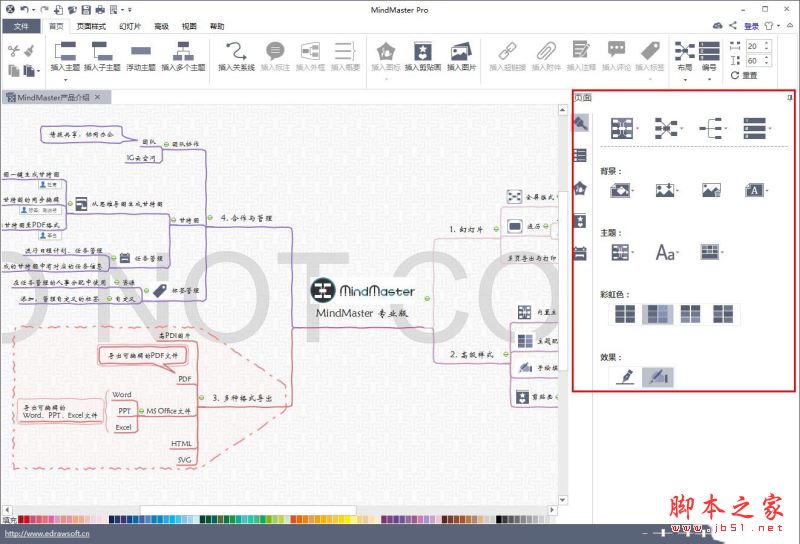Click the copy icon in ribbon
This screenshot has height=544, width=800.
(14, 70)
